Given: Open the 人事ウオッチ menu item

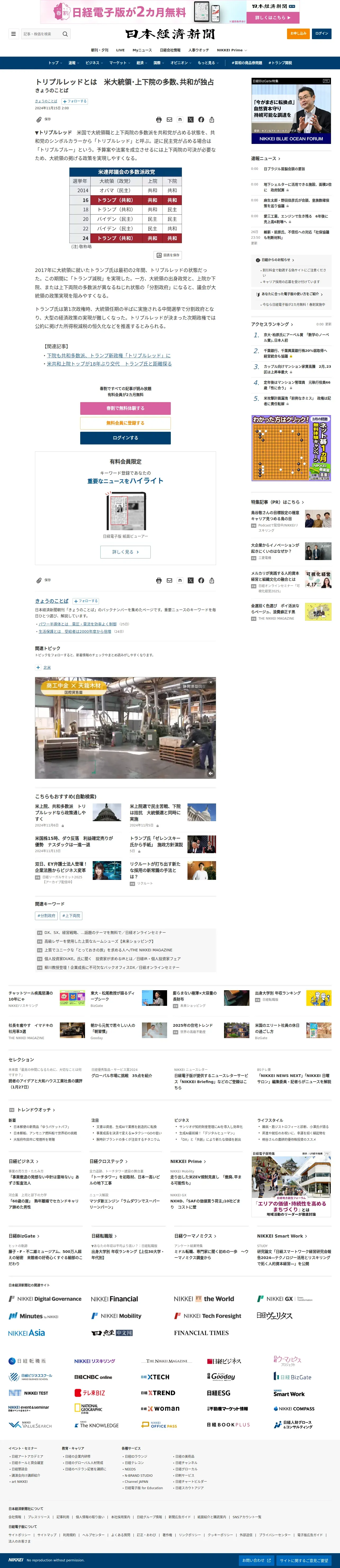Looking at the screenshot, I should click(x=199, y=50).
